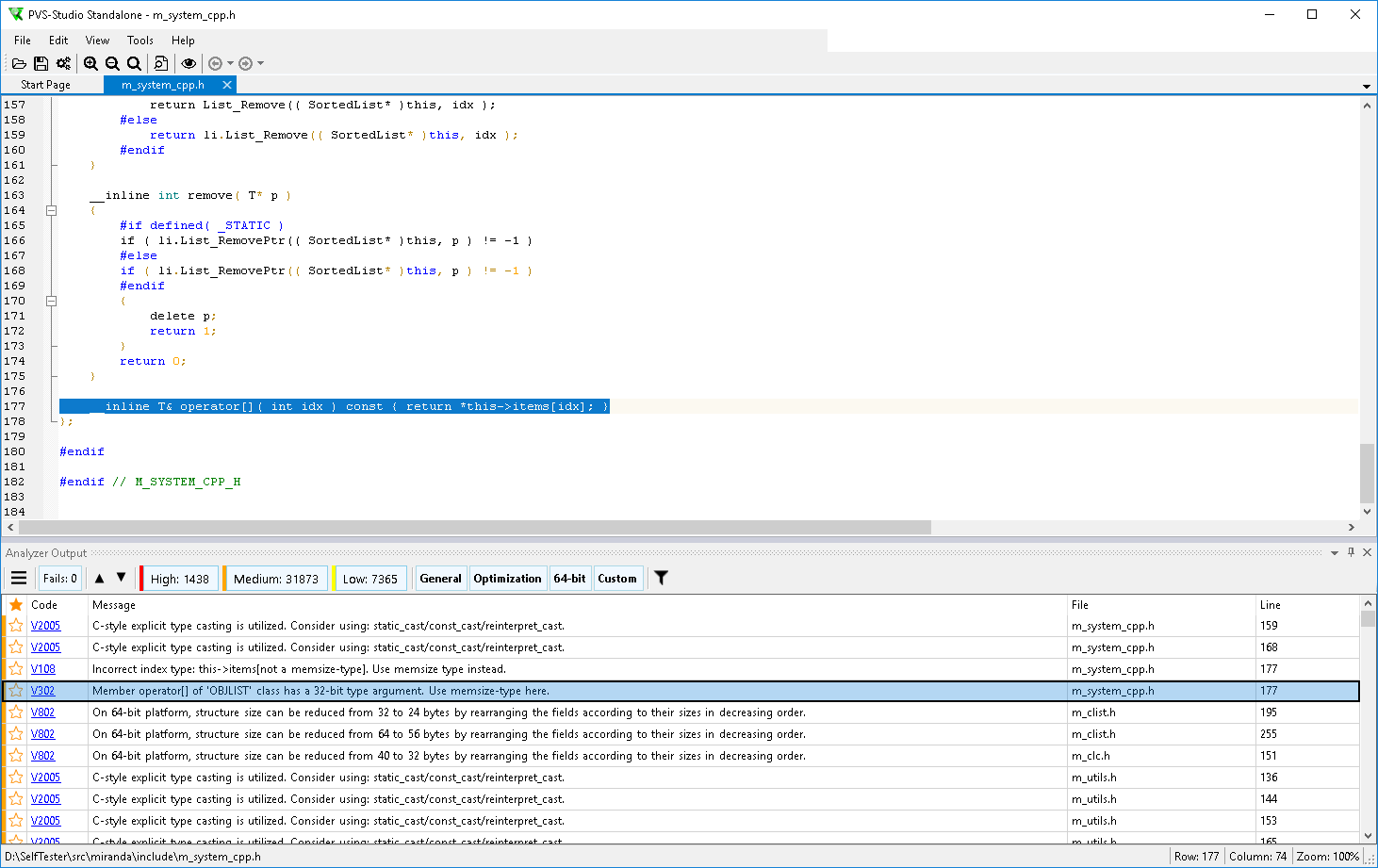Open the Tools menu
This screenshot has height=868, width=1378.
[139, 41]
